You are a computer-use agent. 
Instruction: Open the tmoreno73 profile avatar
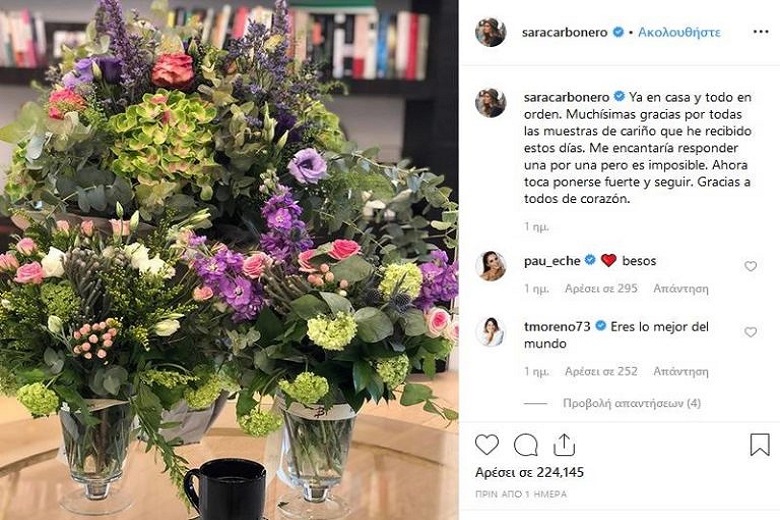click(x=490, y=332)
